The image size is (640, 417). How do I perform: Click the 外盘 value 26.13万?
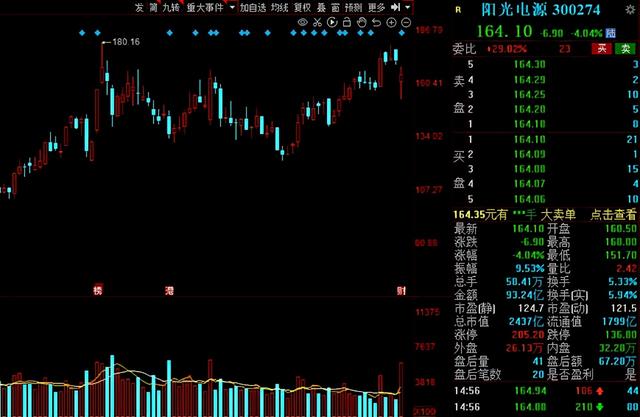click(524, 348)
